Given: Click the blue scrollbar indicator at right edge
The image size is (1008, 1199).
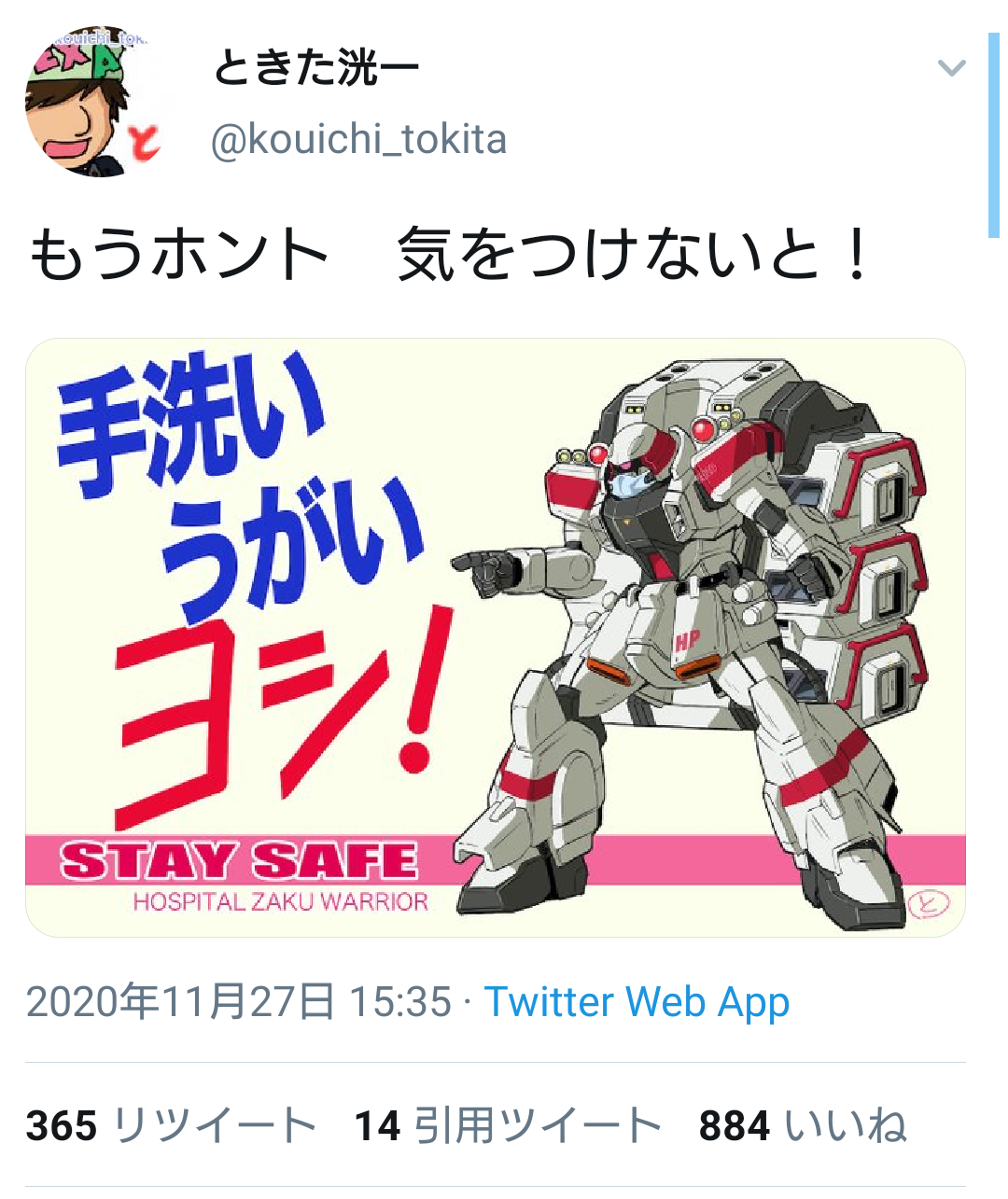Looking at the screenshot, I should pos(994,135).
